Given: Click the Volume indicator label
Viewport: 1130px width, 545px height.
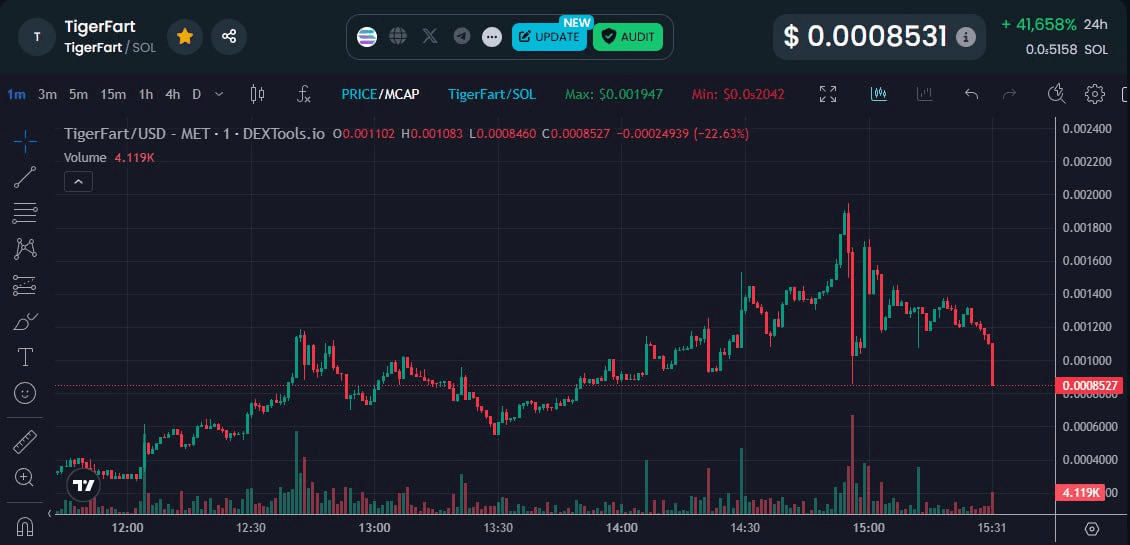Looking at the screenshot, I should tap(85, 157).
